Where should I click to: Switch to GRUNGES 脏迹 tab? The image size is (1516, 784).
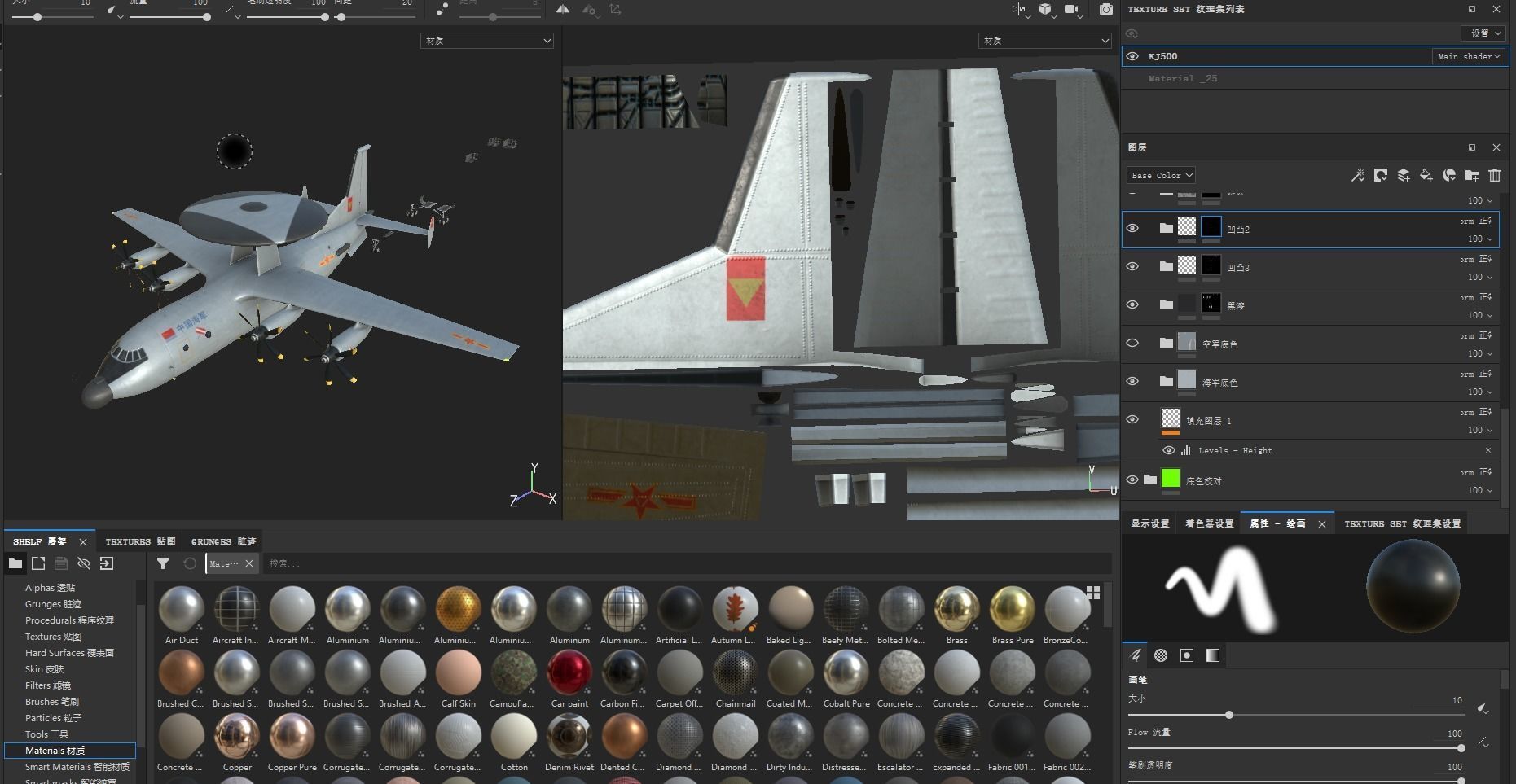(224, 541)
